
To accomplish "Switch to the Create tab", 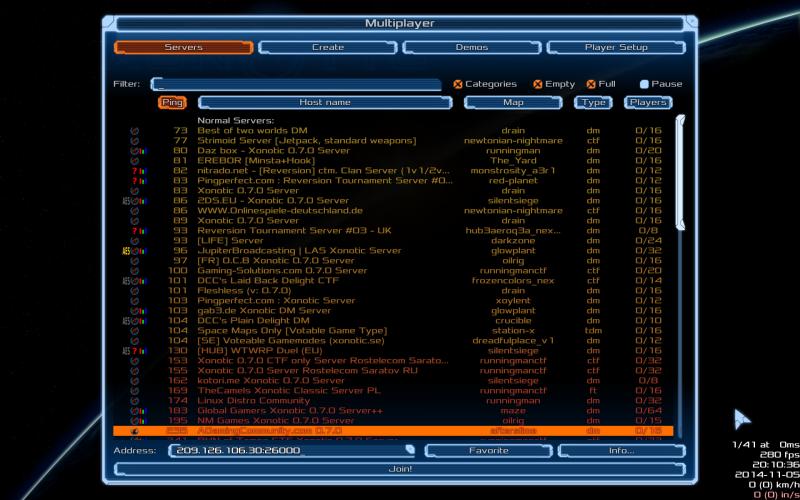I will 327,47.
